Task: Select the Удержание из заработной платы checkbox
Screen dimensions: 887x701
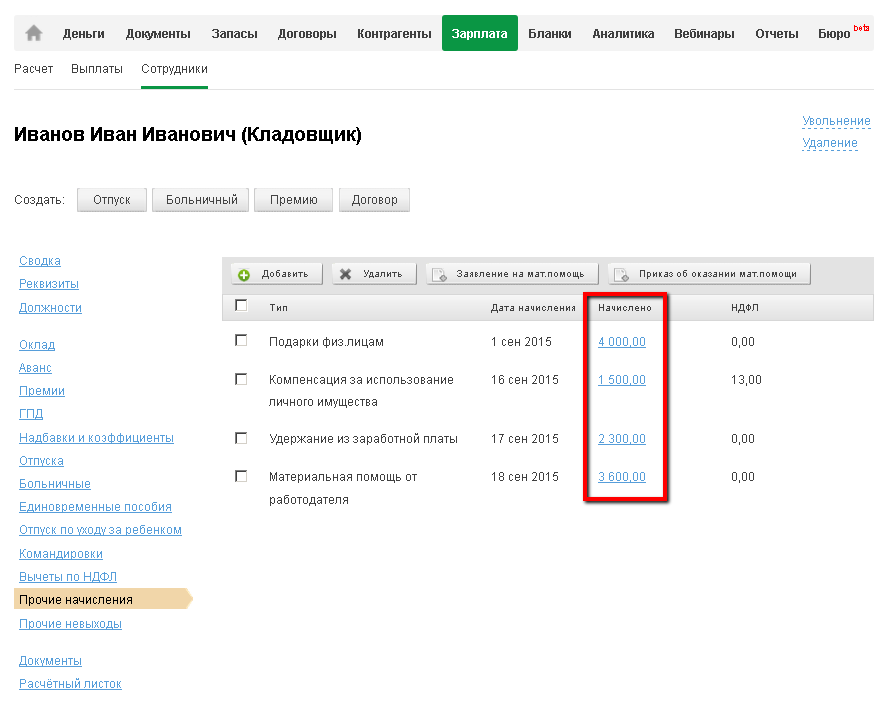Action: click(x=241, y=438)
